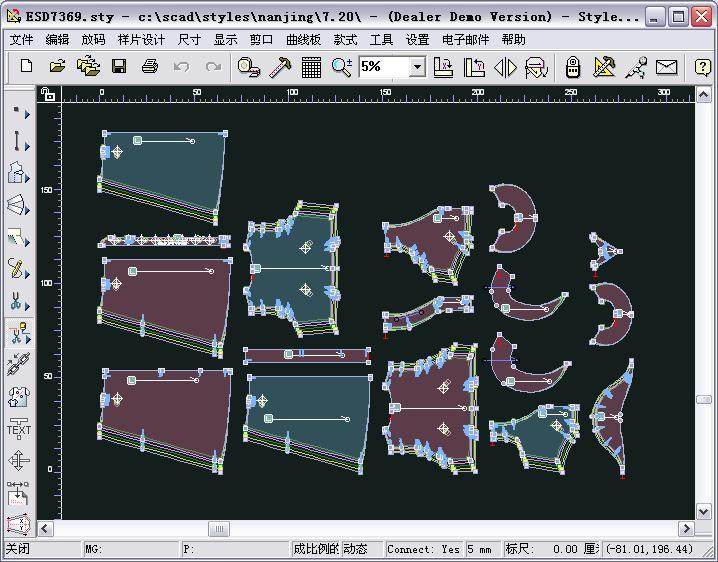Image resolution: width=718 pixels, height=562 pixels.
Task: Open the 显示 menu
Action: (x=225, y=40)
